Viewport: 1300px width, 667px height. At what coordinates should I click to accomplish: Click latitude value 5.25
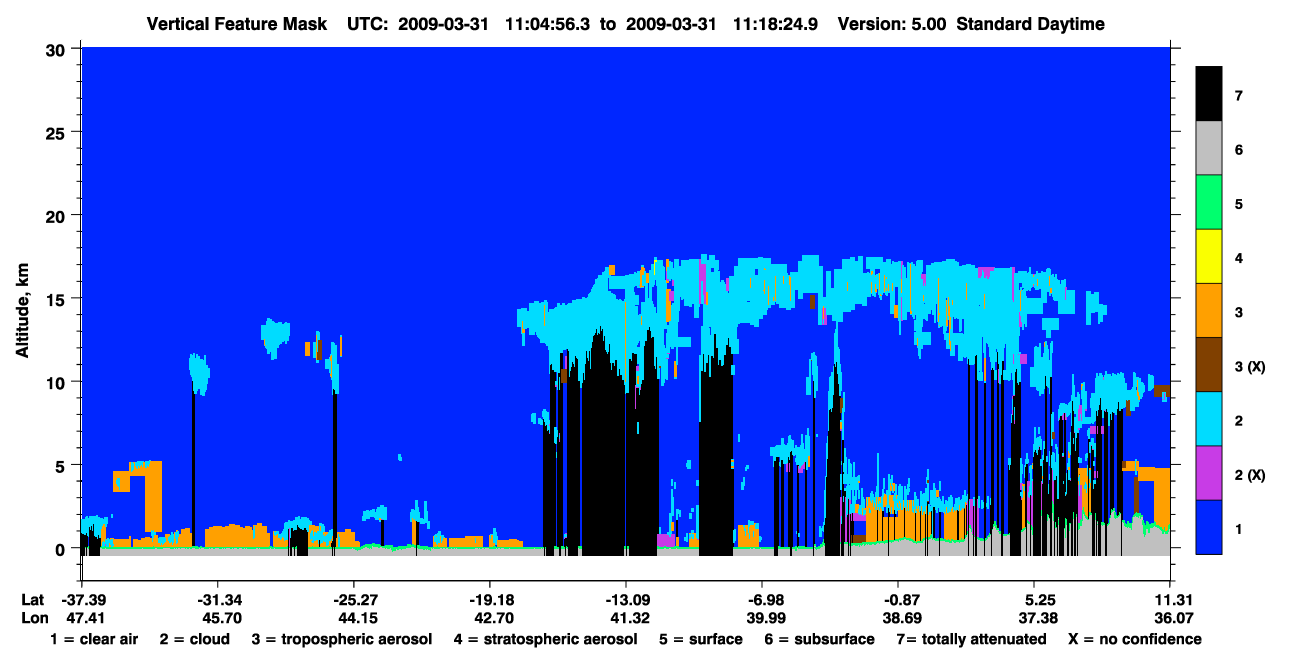point(1038,600)
